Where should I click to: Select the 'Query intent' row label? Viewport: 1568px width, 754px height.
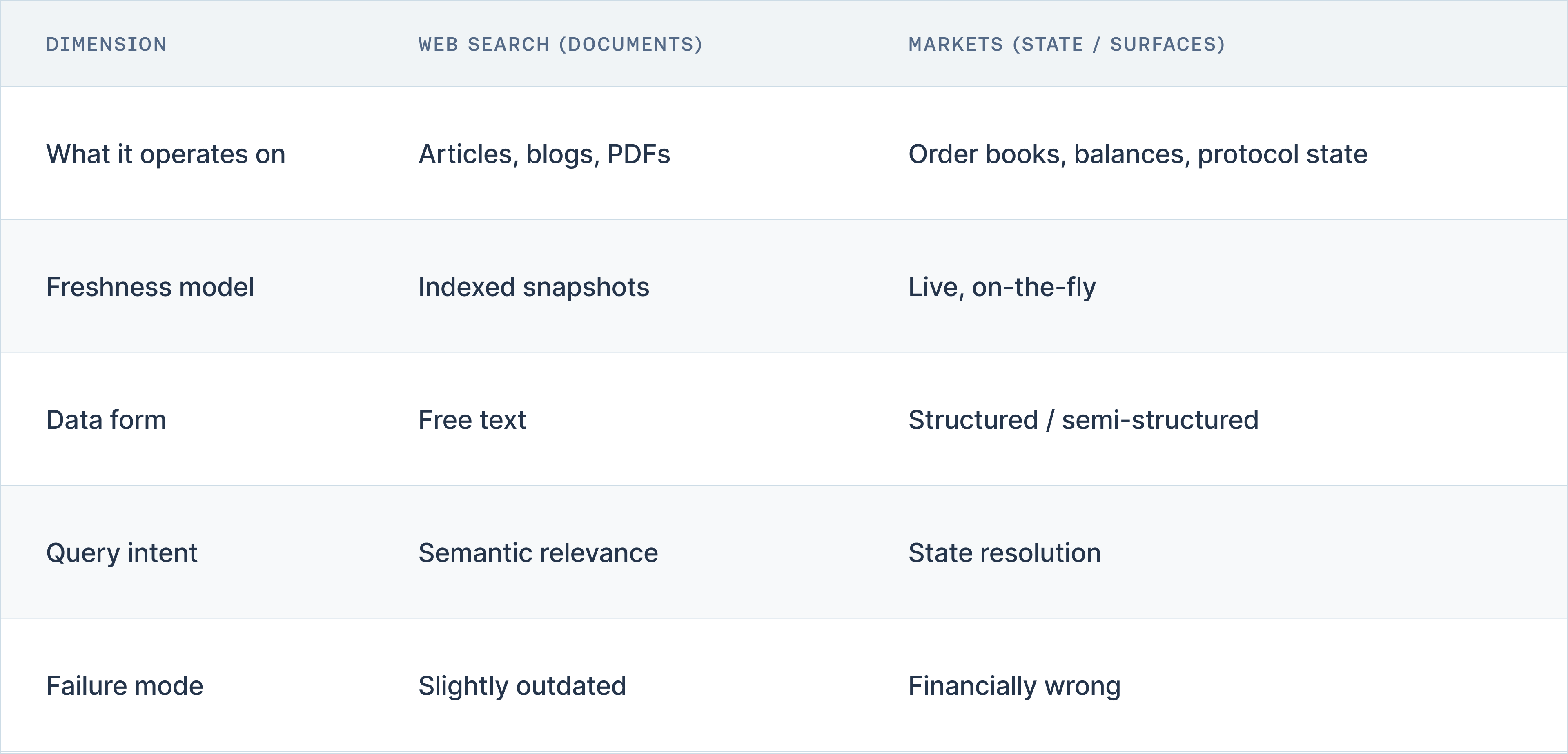[x=122, y=552]
